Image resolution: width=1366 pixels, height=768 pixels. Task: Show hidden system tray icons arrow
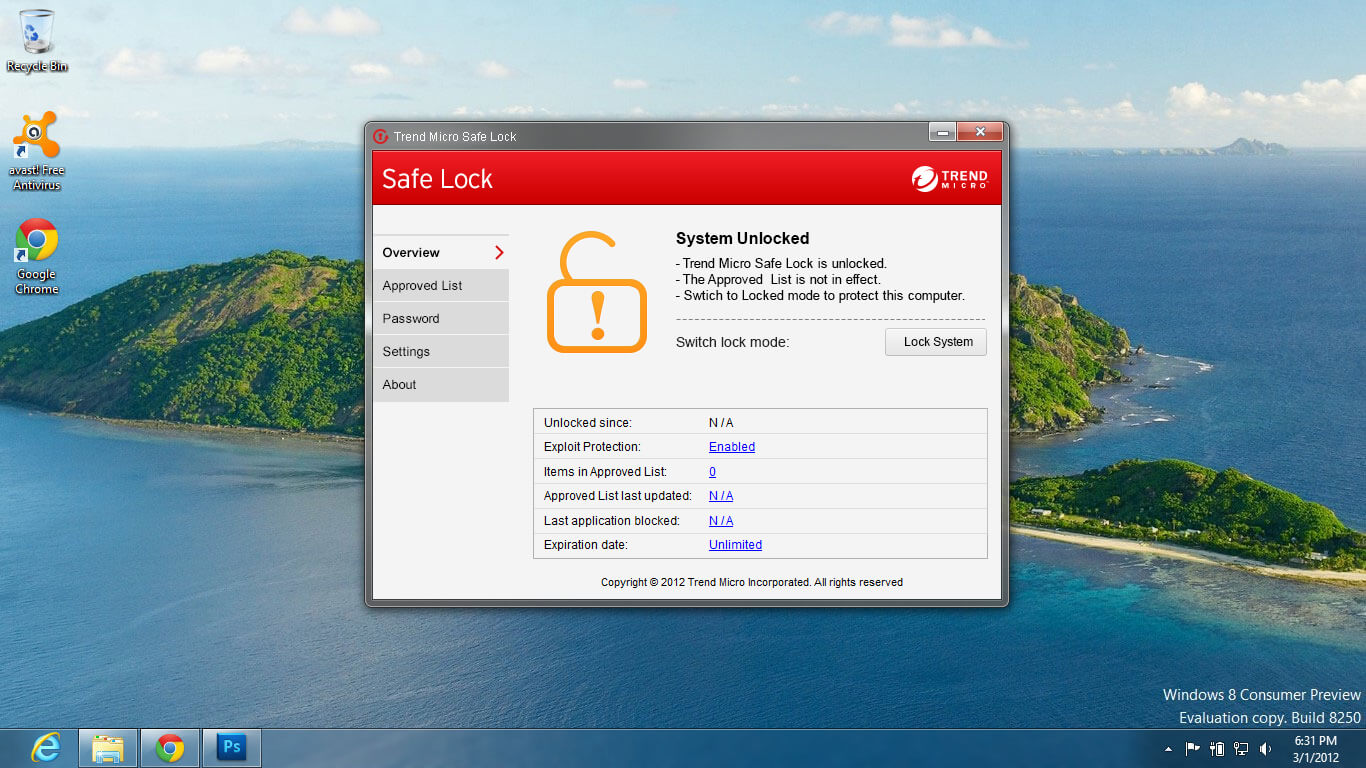click(1168, 748)
